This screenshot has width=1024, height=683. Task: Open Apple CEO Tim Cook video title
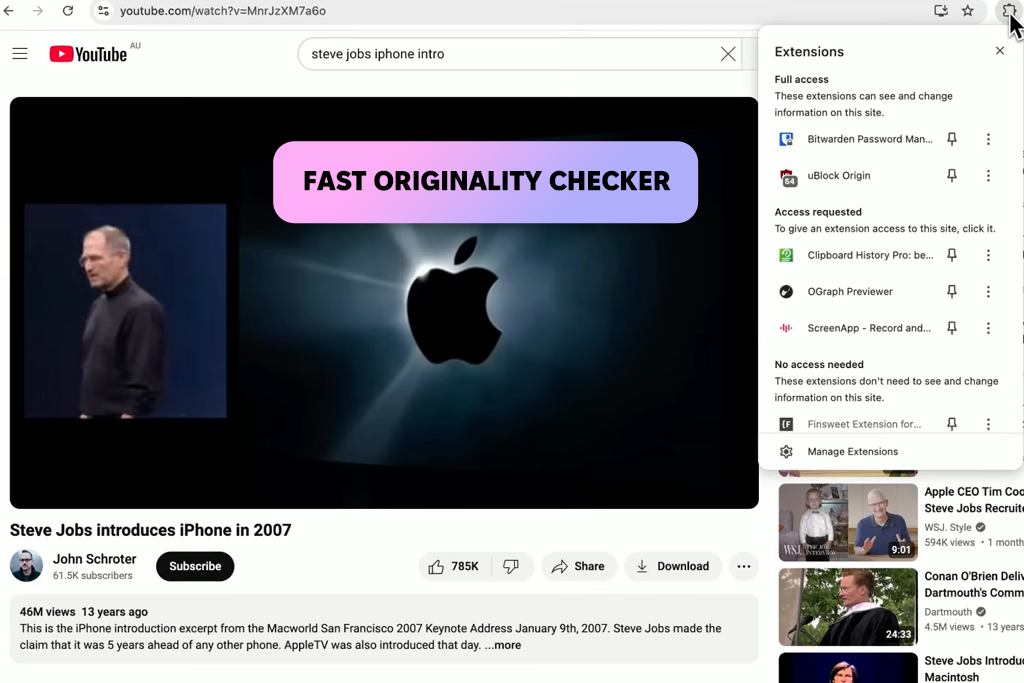[974, 500]
